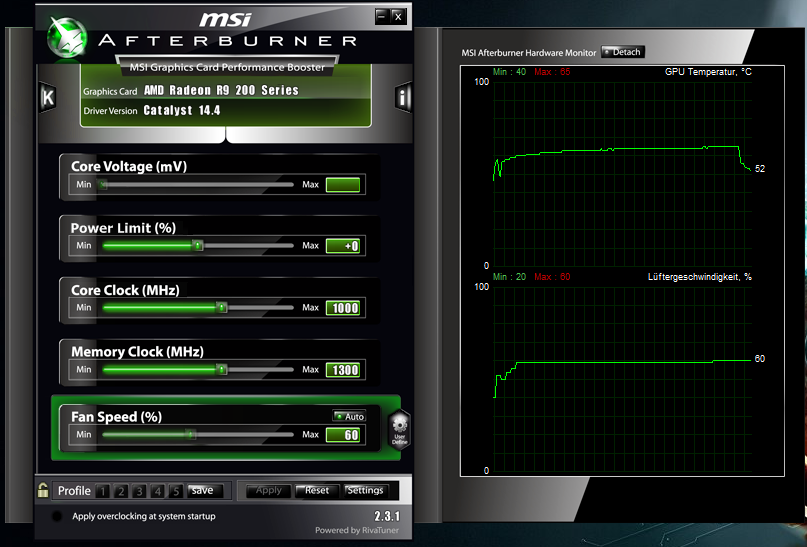The height and width of the screenshot is (547, 807).
Task: Click the GPU temperature Min 40 label
Action: (x=509, y=72)
